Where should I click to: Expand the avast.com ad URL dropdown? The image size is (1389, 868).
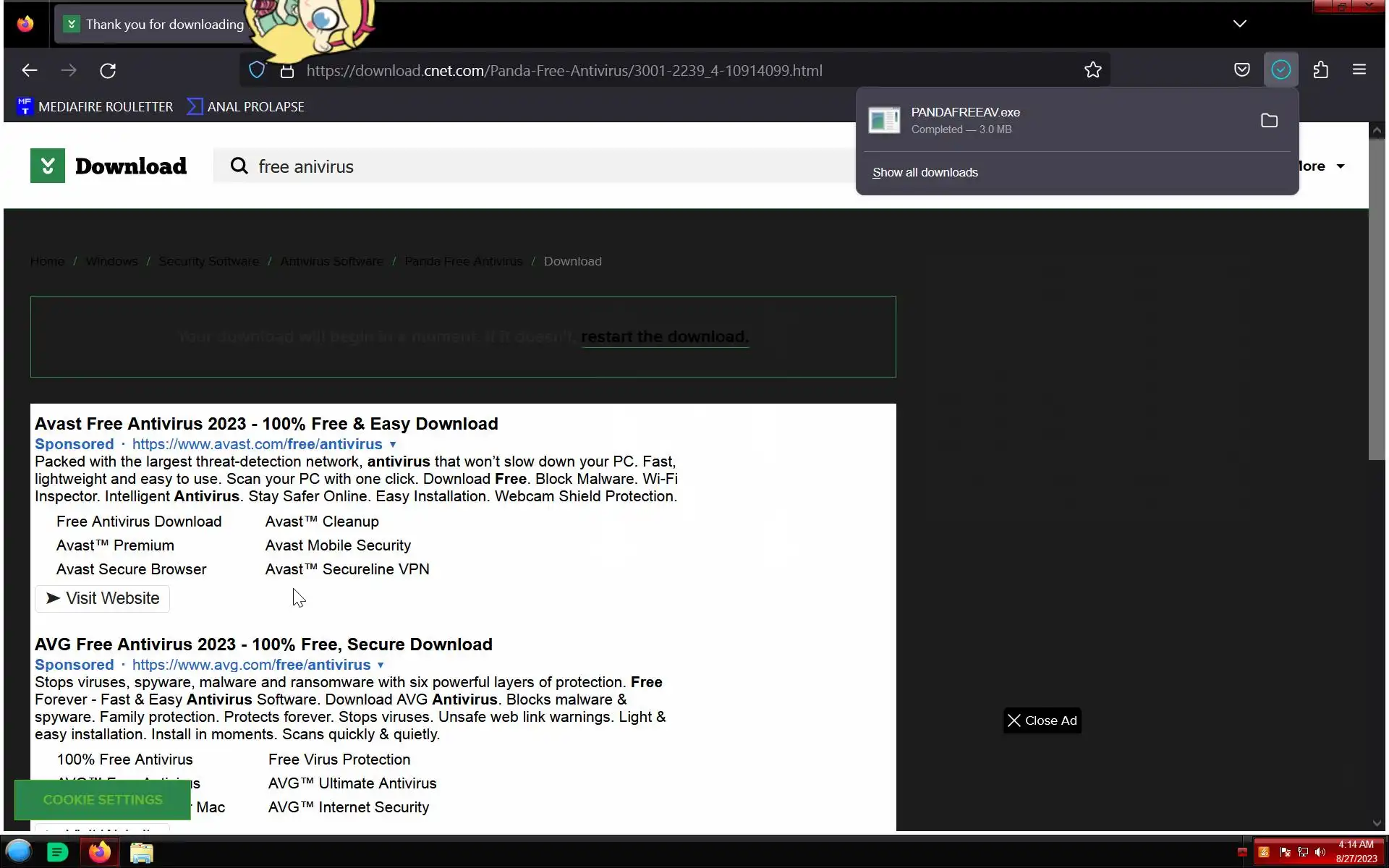point(393,445)
